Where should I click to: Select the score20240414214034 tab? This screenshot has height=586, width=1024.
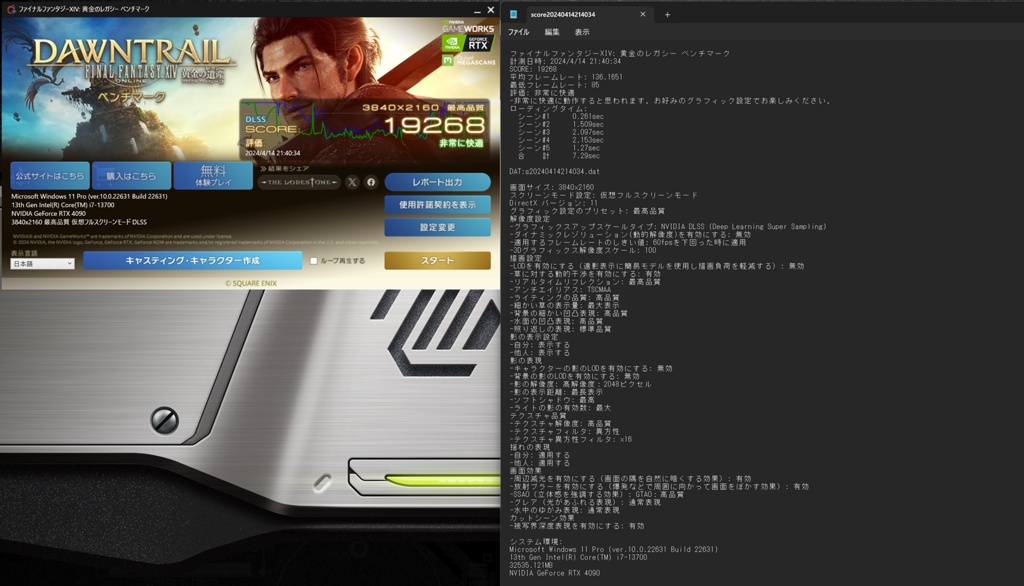(563, 14)
